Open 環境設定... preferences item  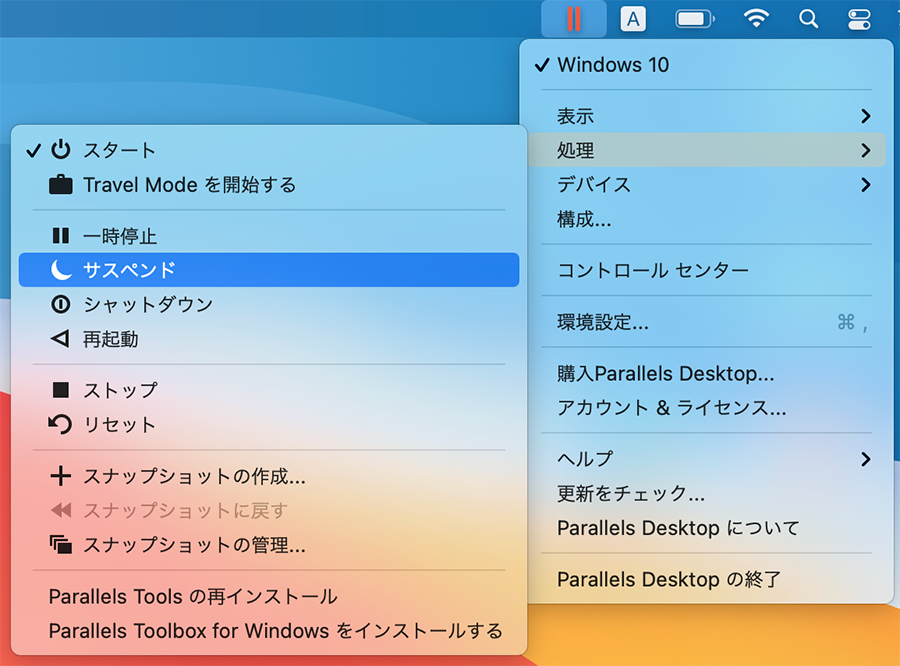707,322
